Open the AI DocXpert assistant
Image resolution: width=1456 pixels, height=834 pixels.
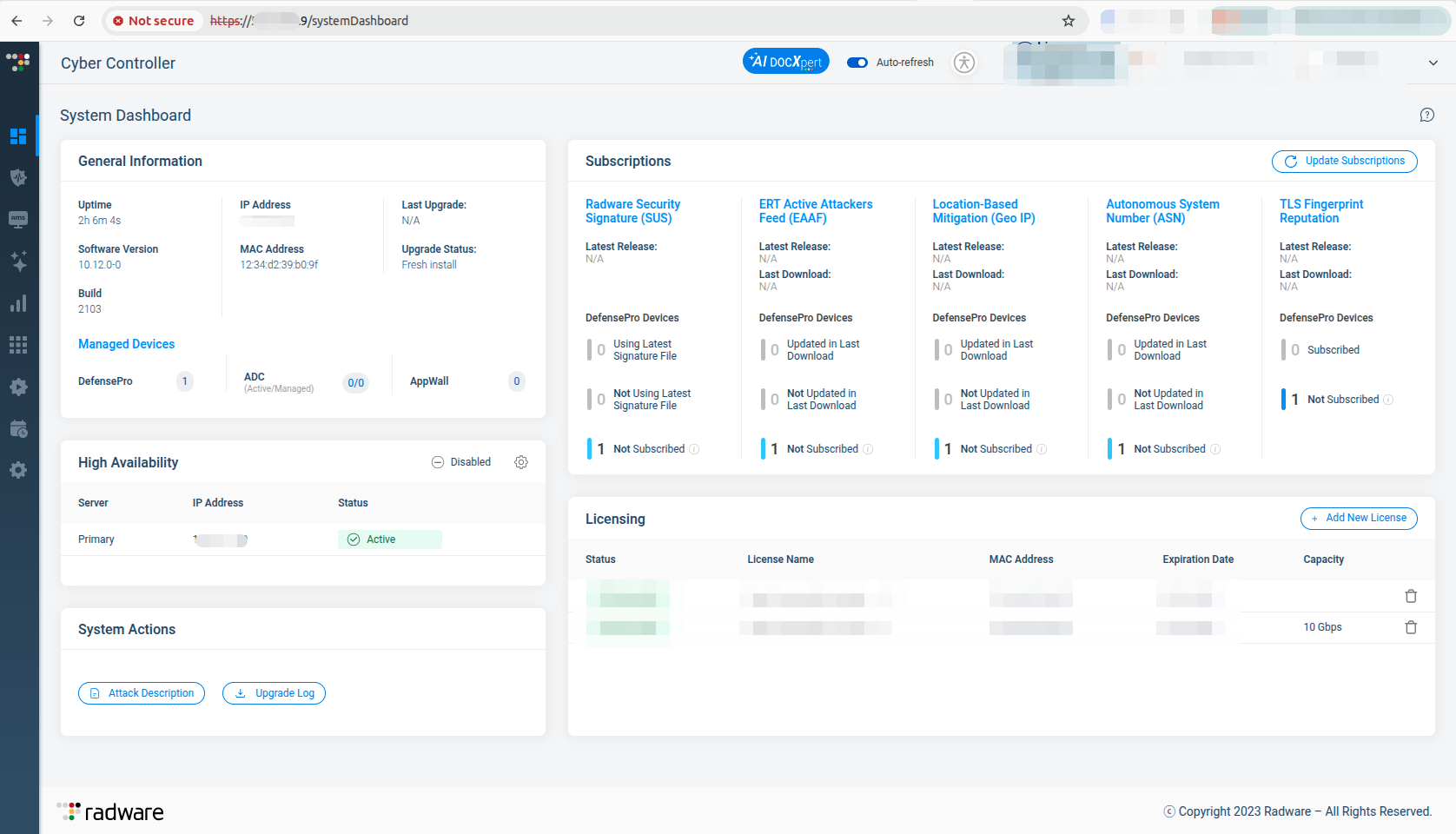pyautogui.click(x=785, y=62)
